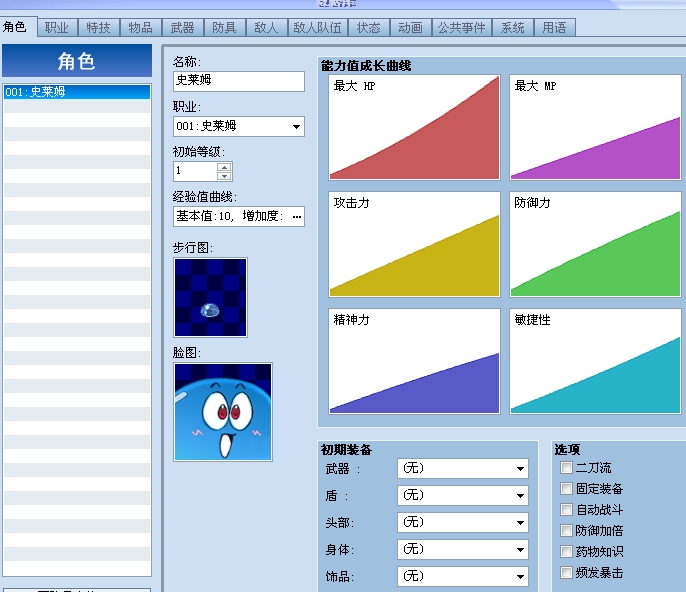
Task: Open the 用语 tab
Action: point(554,28)
